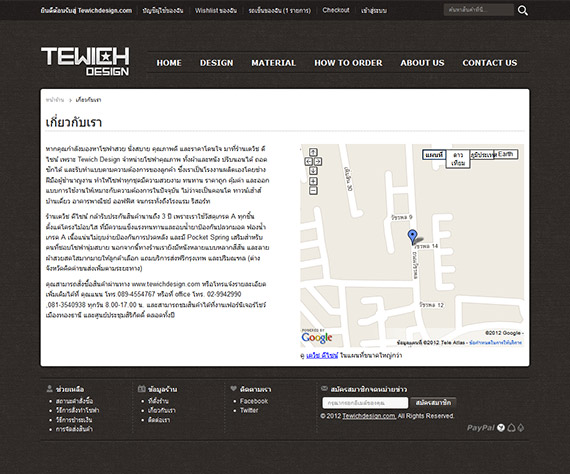Click fourth link under help footer column
The width and height of the screenshot is (570, 474).
click(x=74, y=429)
